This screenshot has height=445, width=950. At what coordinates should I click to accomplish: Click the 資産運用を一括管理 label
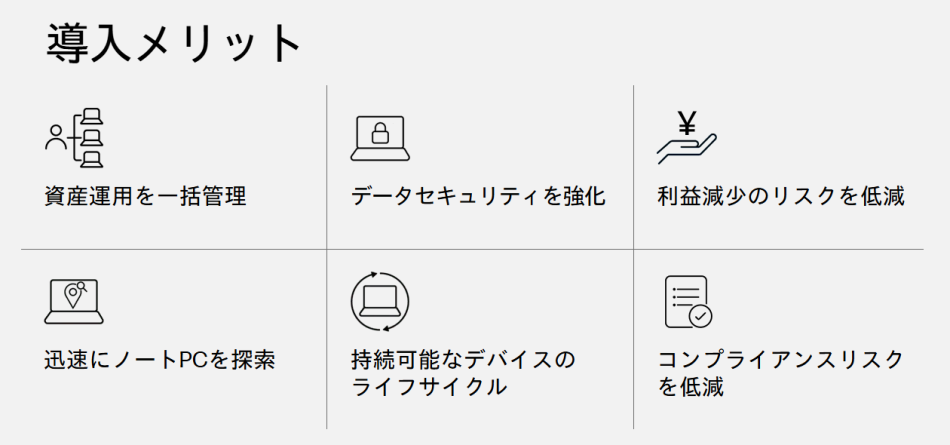(x=145, y=196)
